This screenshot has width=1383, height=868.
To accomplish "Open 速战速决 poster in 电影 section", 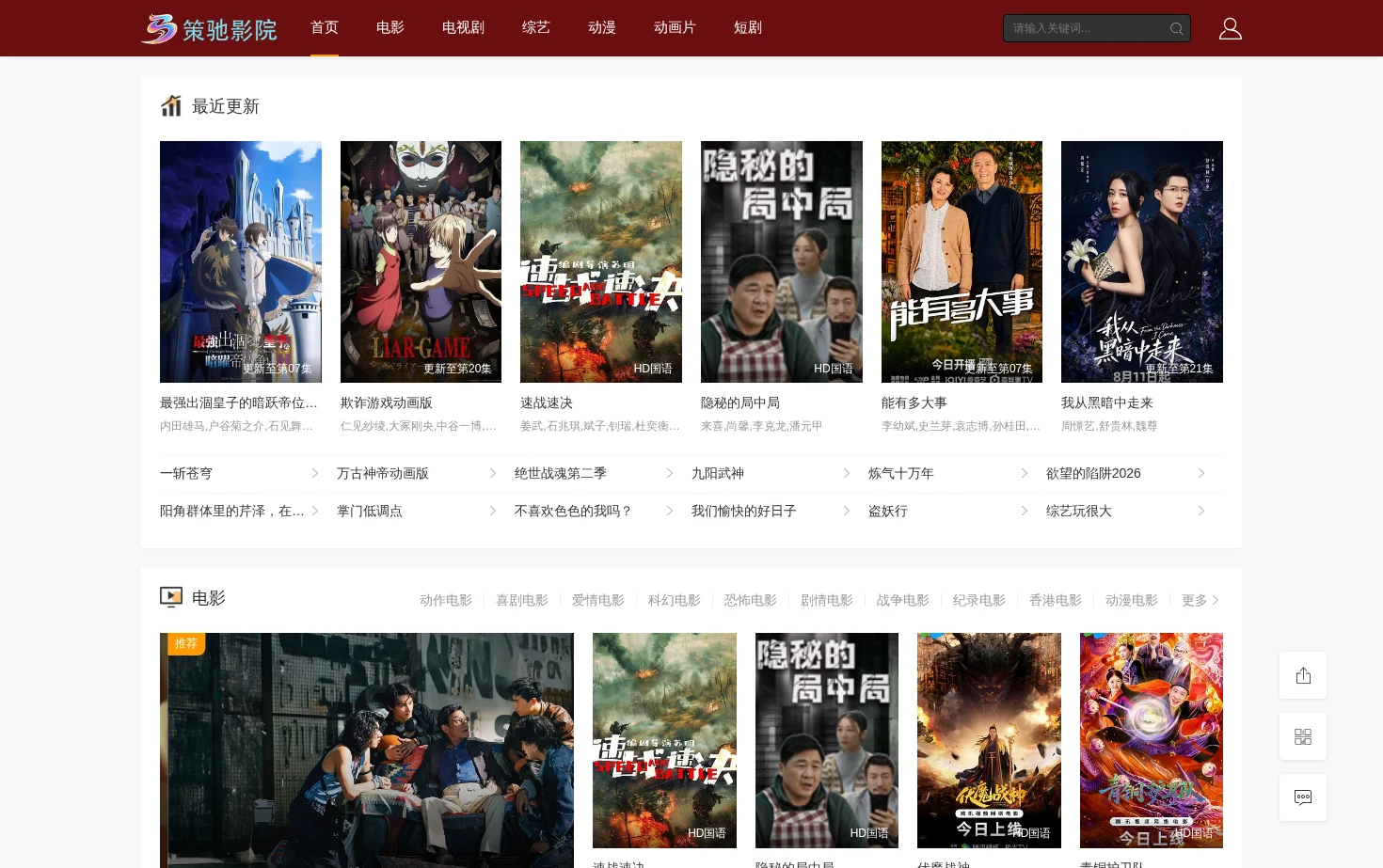I will point(664,740).
